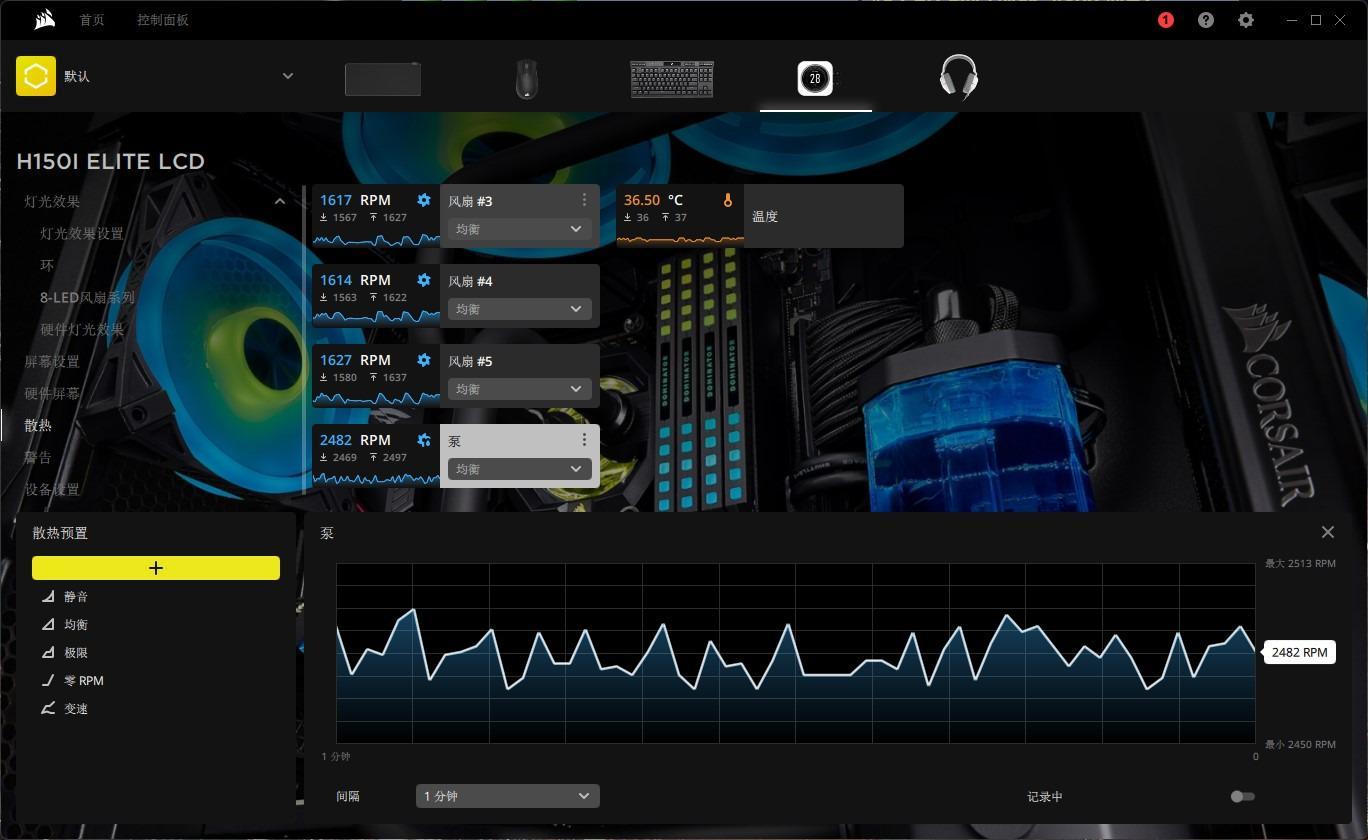
Task: Click the H150I ELITE LCD title
Action: point(110,161)
